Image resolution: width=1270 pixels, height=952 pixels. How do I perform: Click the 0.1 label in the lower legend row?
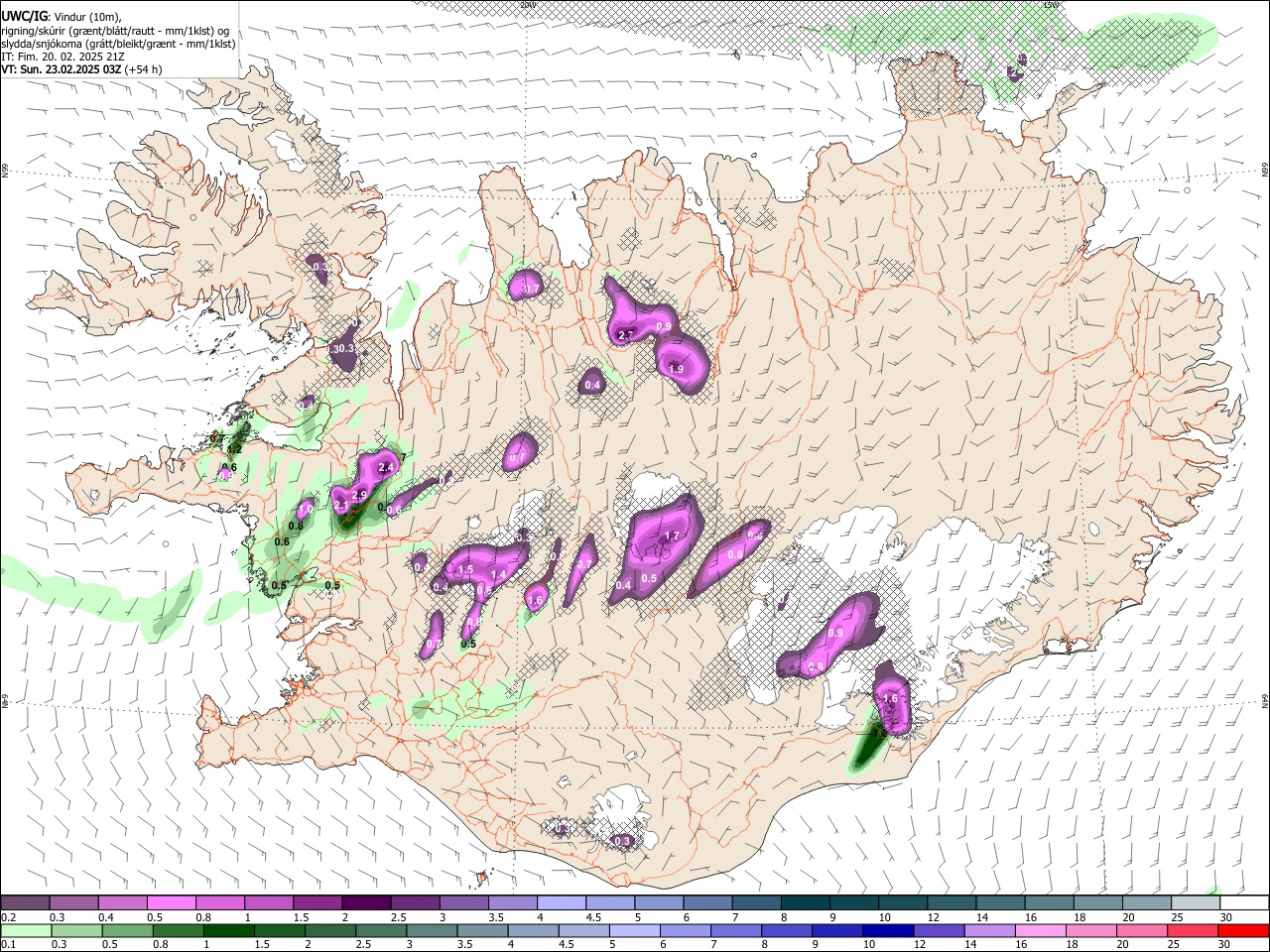tap(9, 945)
